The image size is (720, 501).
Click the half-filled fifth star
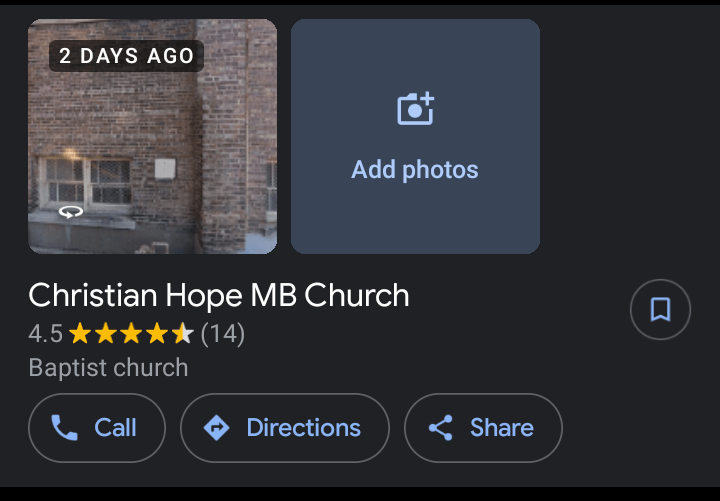[182, 334]
